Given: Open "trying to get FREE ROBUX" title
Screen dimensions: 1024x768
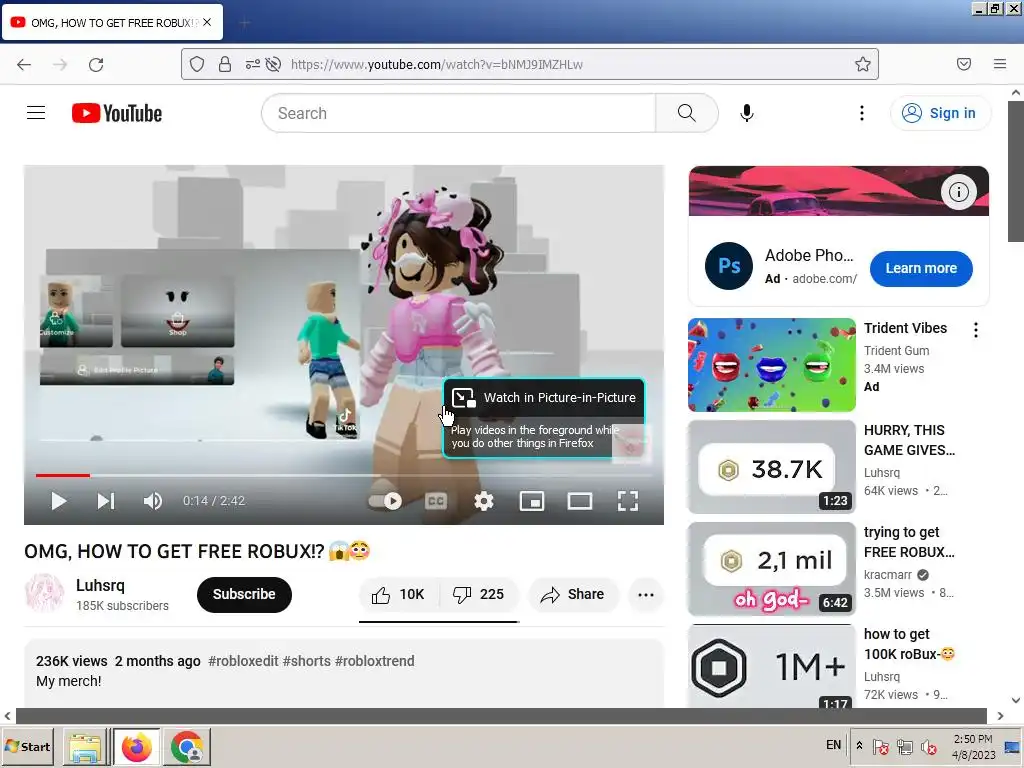Looking at the screenshot, I should [x=909, y=542].
